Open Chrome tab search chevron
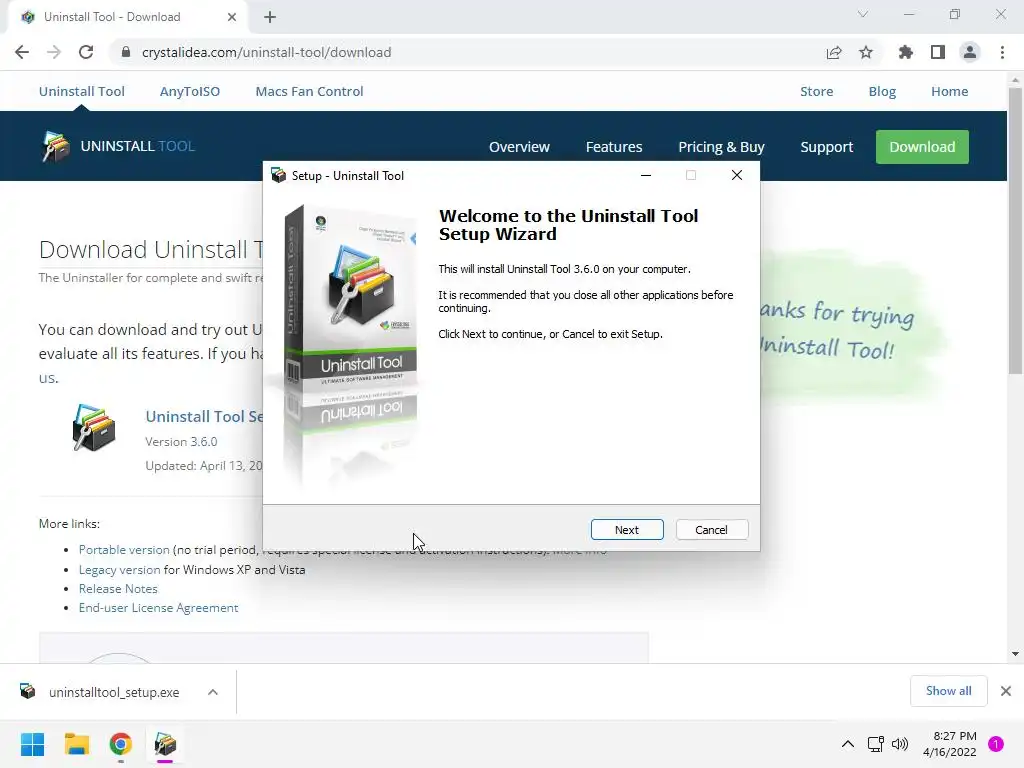 (863, 14)
